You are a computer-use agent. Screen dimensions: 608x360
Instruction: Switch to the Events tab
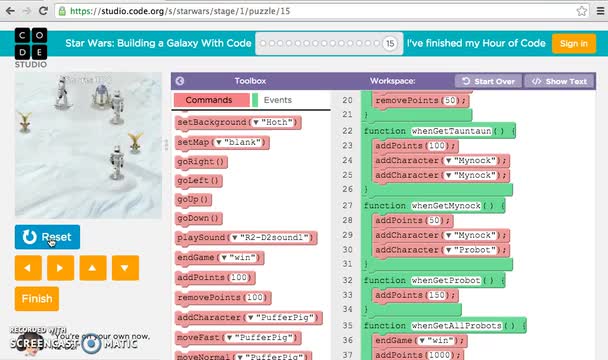(x=277, y=100)
